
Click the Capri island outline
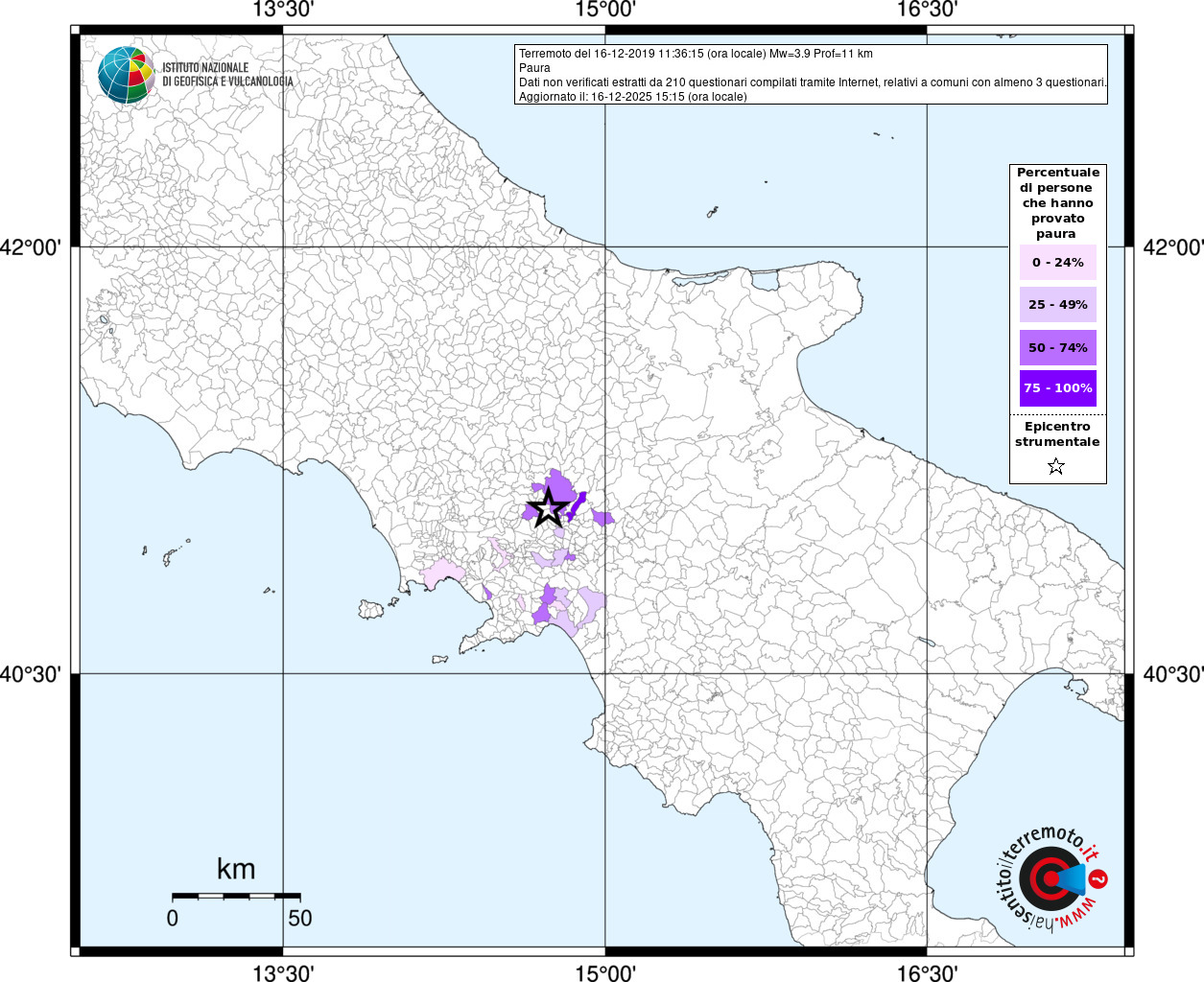[440, 659]
